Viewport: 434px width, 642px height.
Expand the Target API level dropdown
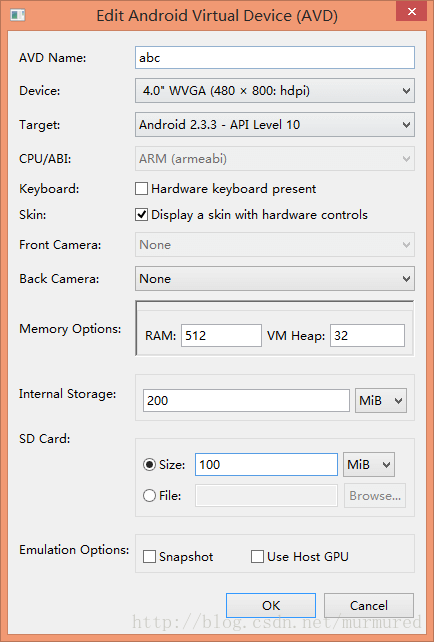pos(275,124)
